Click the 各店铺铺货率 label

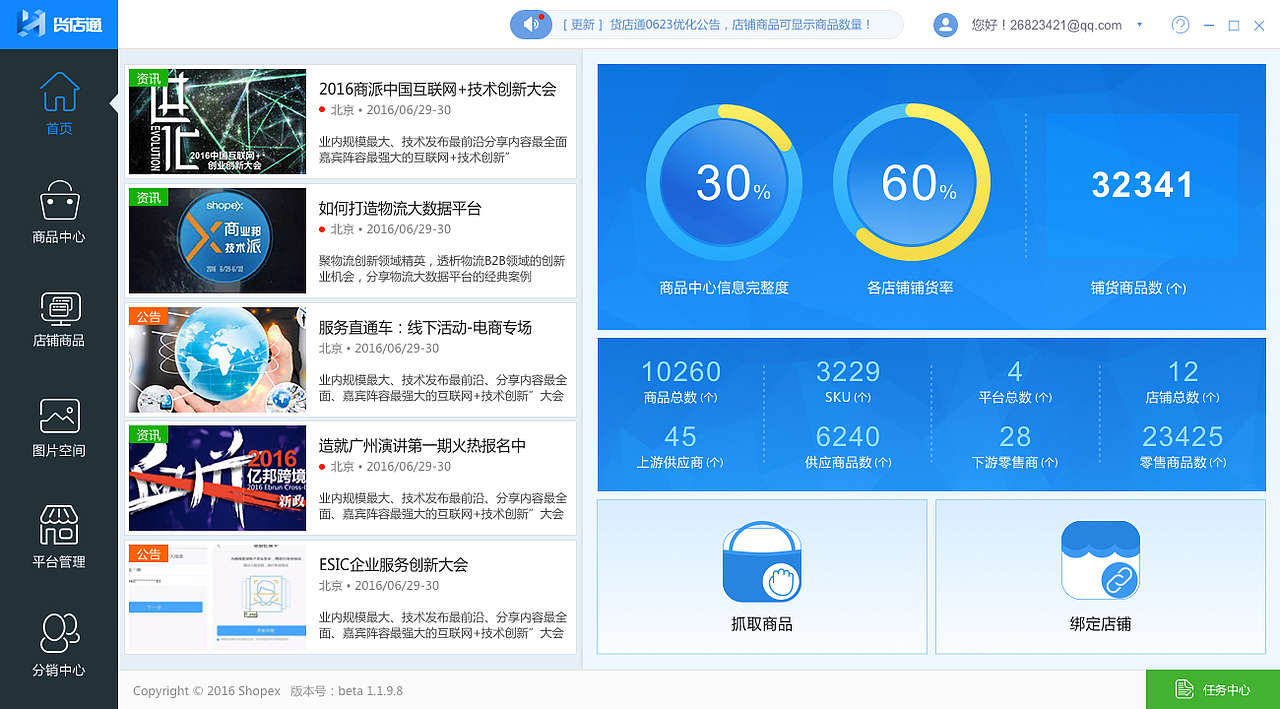click(x=910, y=288)
